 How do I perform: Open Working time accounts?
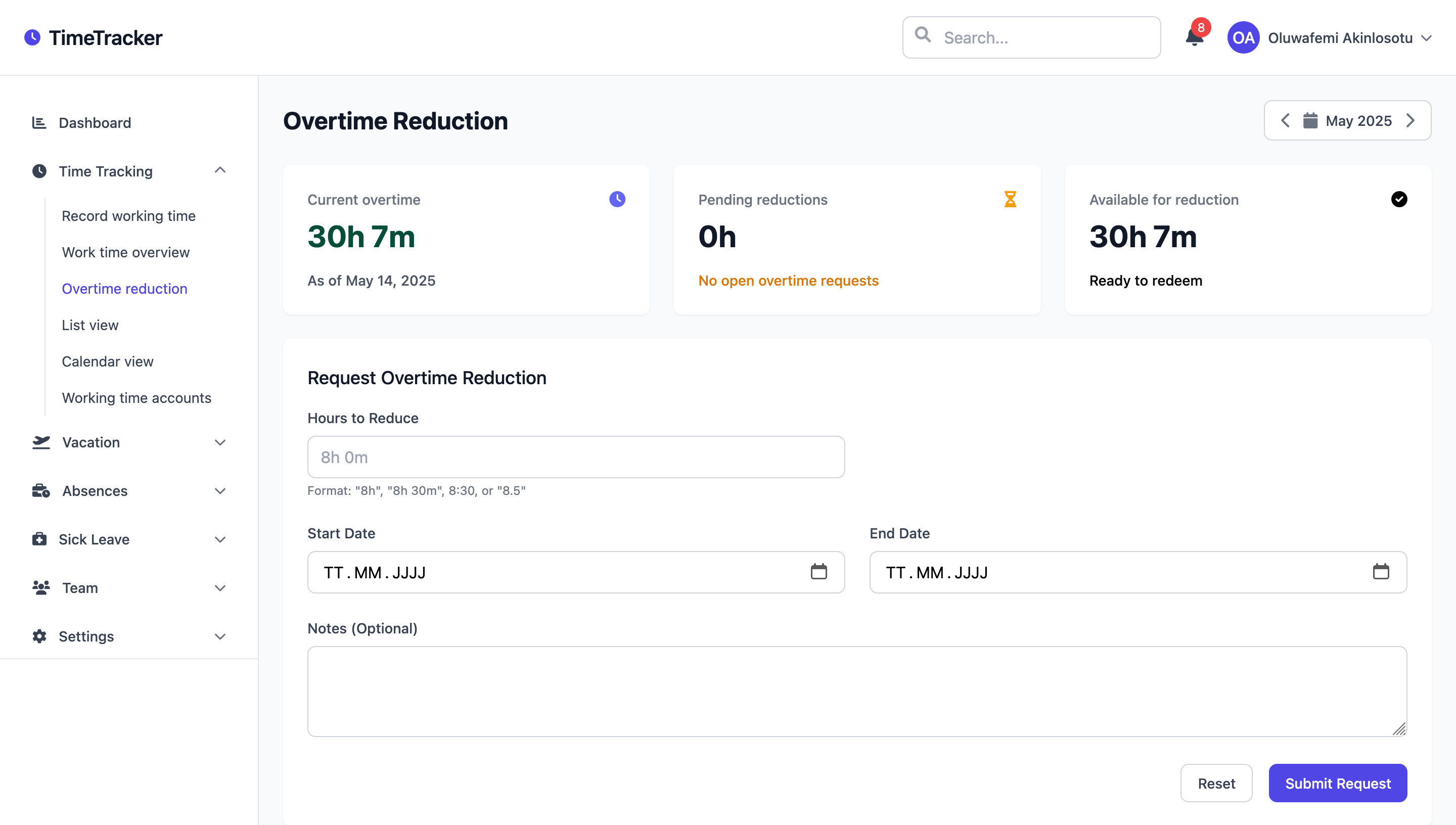click(x=136, y=398)
